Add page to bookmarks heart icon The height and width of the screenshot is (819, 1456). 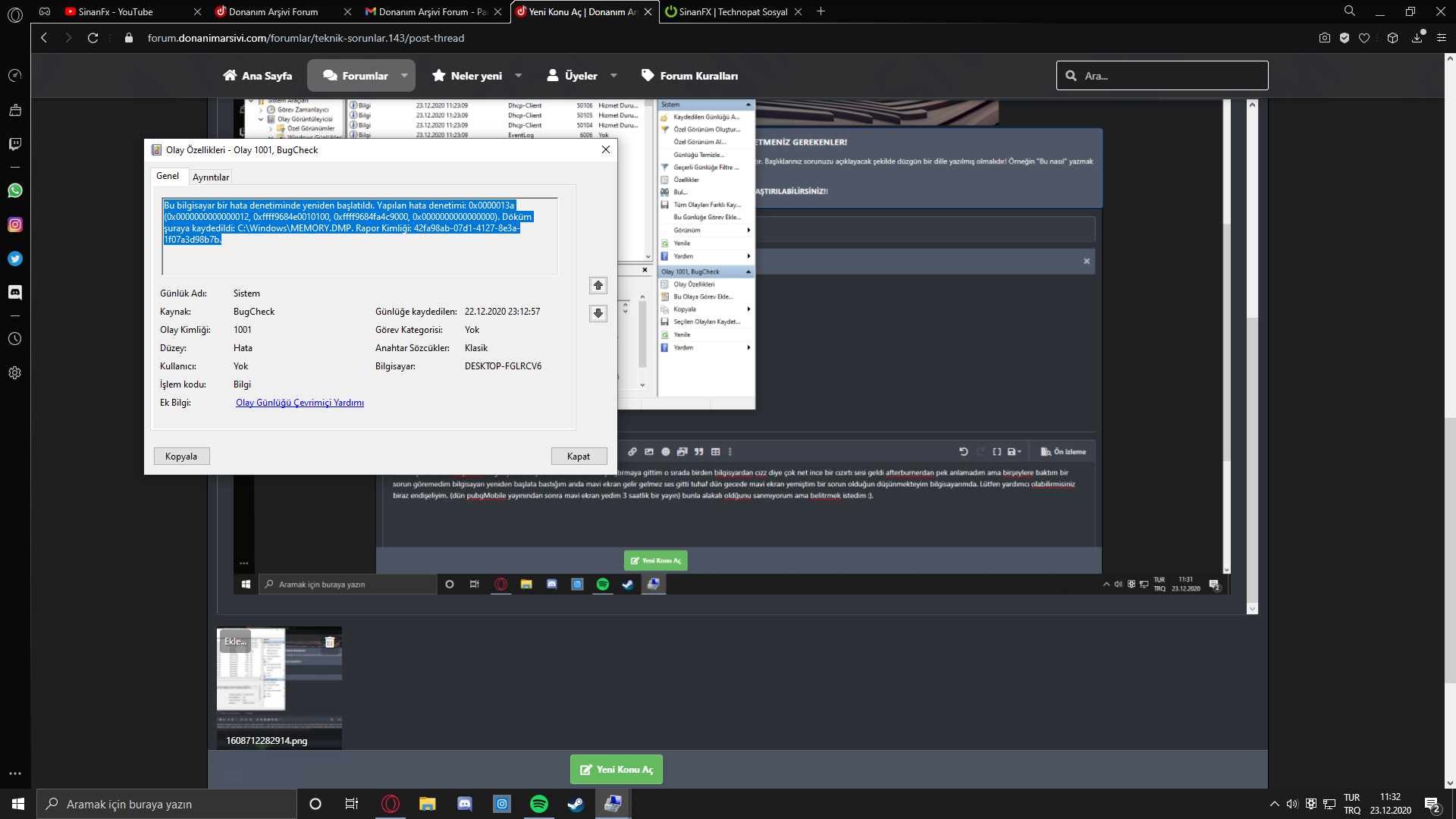pyautogui.click(x=1364, y=38)
